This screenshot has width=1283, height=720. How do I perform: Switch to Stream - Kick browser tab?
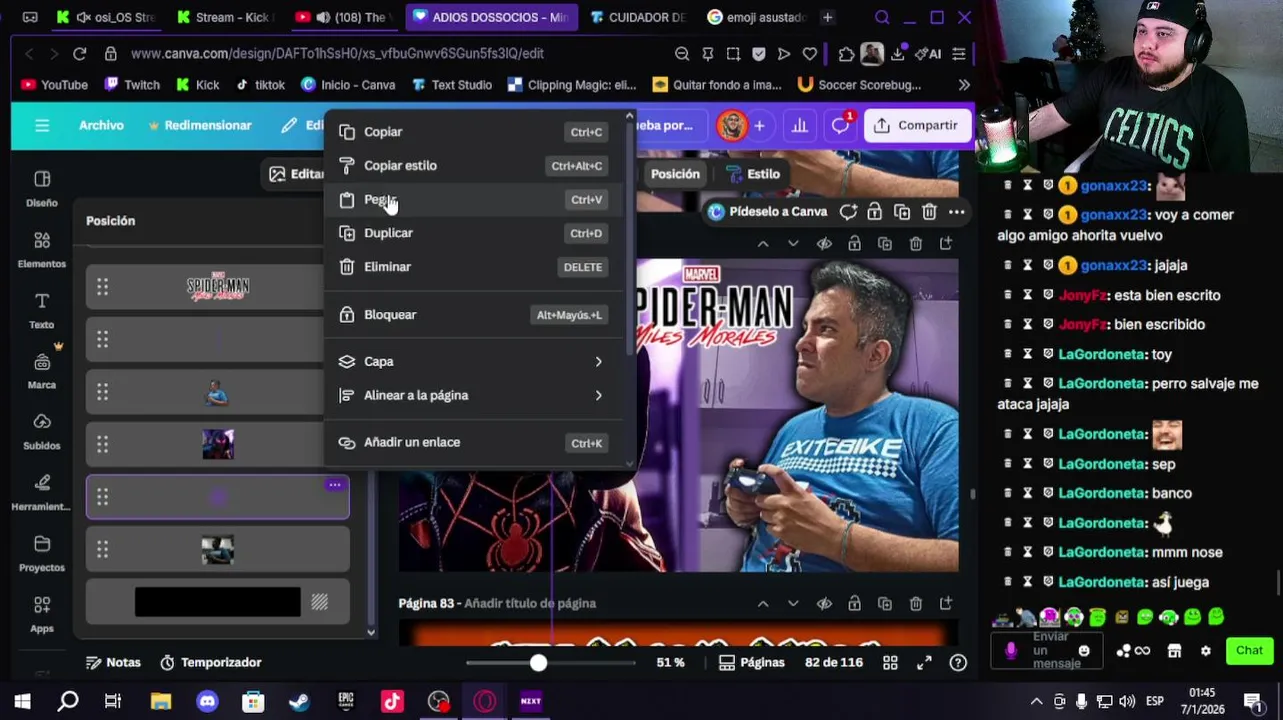(x=225, y=17)
